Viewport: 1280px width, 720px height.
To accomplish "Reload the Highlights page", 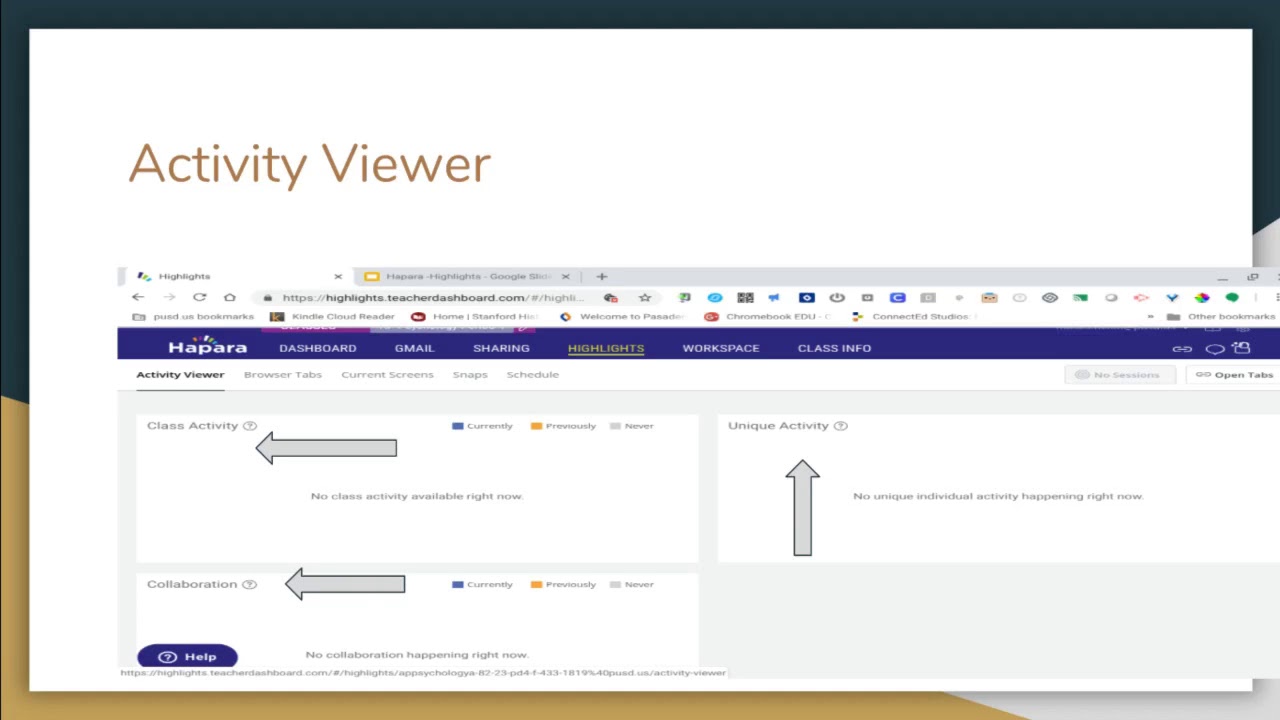I will 200,297.
